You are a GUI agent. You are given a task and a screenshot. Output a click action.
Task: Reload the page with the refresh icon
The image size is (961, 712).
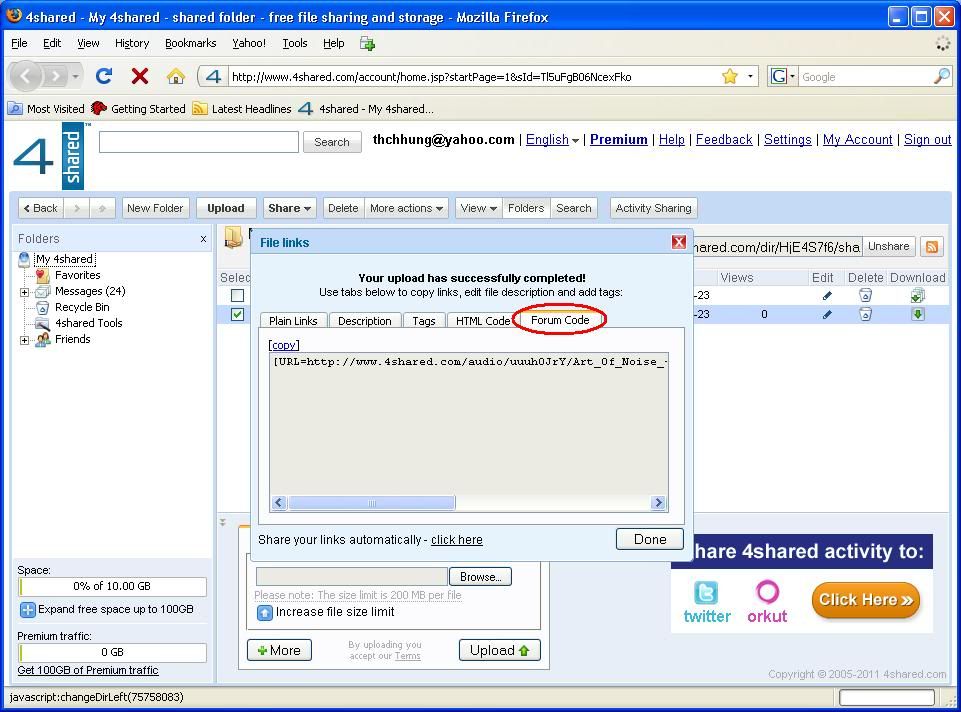pos(104,76)
